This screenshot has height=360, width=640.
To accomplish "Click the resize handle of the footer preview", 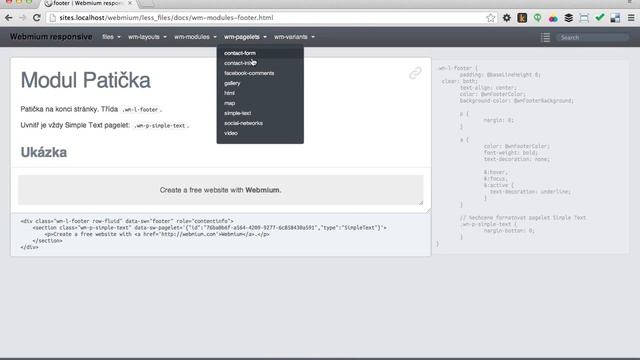I will click(421, 202).
